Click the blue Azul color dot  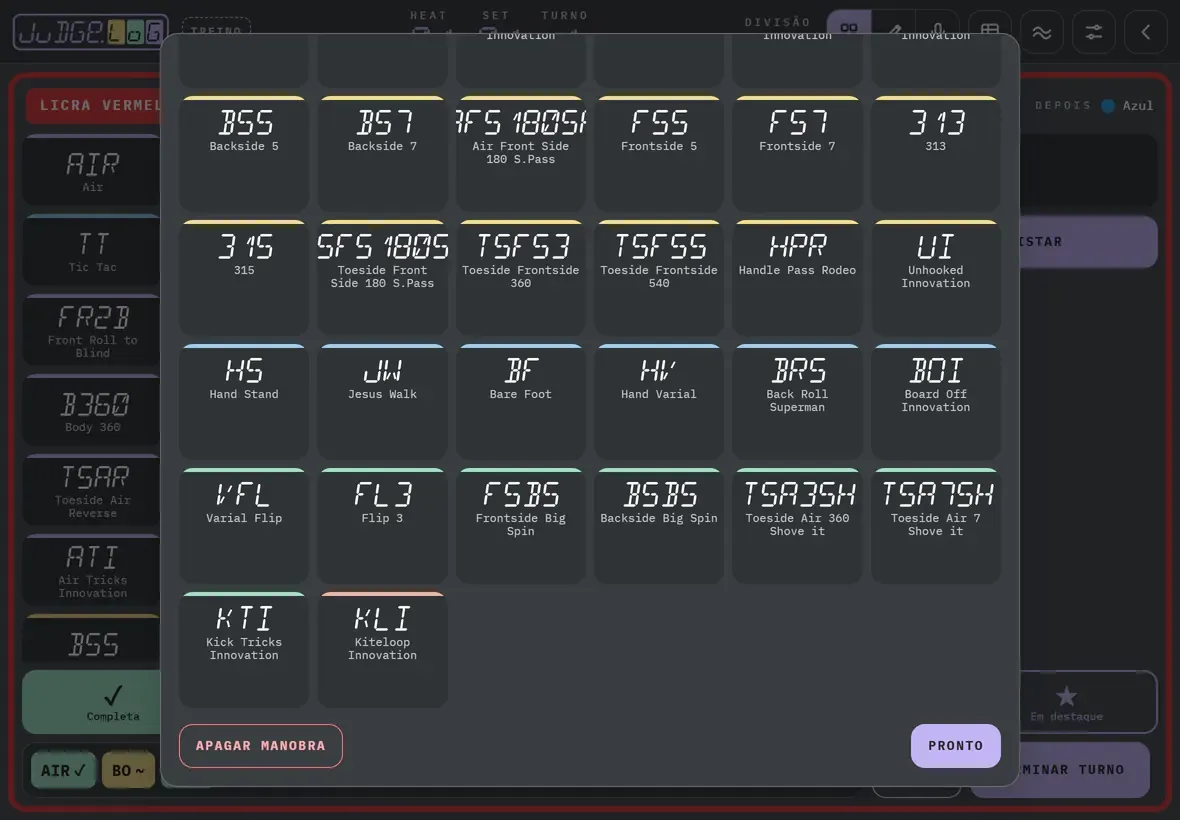tap(1108, 106)
